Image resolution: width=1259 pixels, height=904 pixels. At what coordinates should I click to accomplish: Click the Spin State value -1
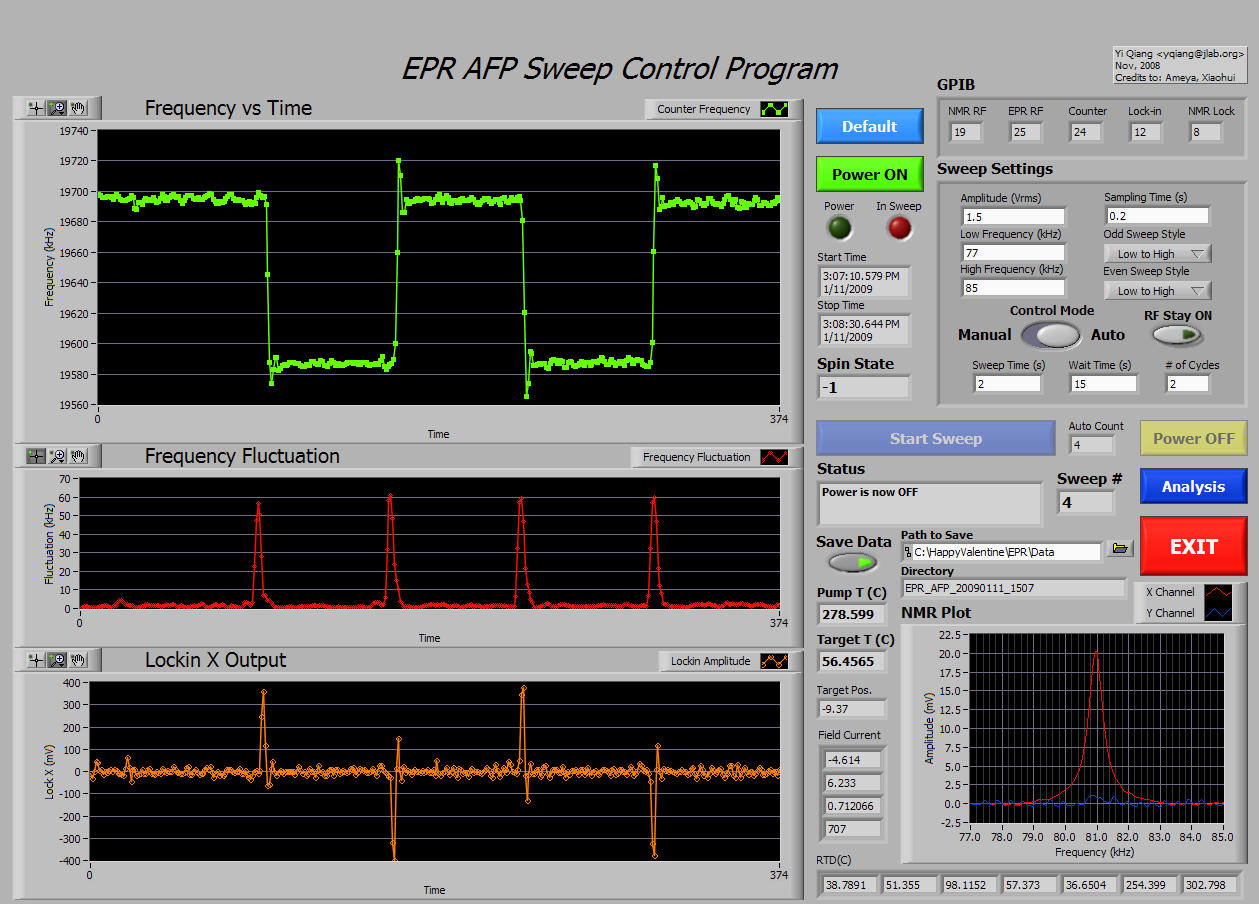[863, 388]
